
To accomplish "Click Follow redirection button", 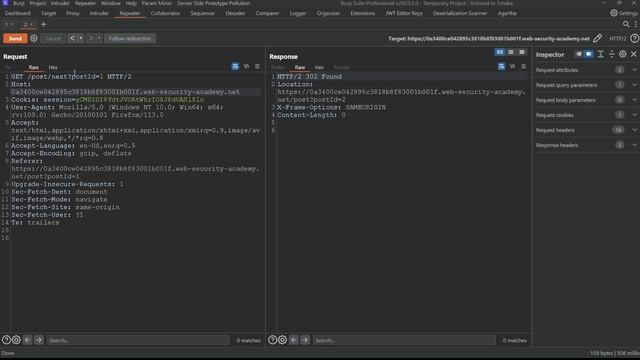I will pos(130,38).
